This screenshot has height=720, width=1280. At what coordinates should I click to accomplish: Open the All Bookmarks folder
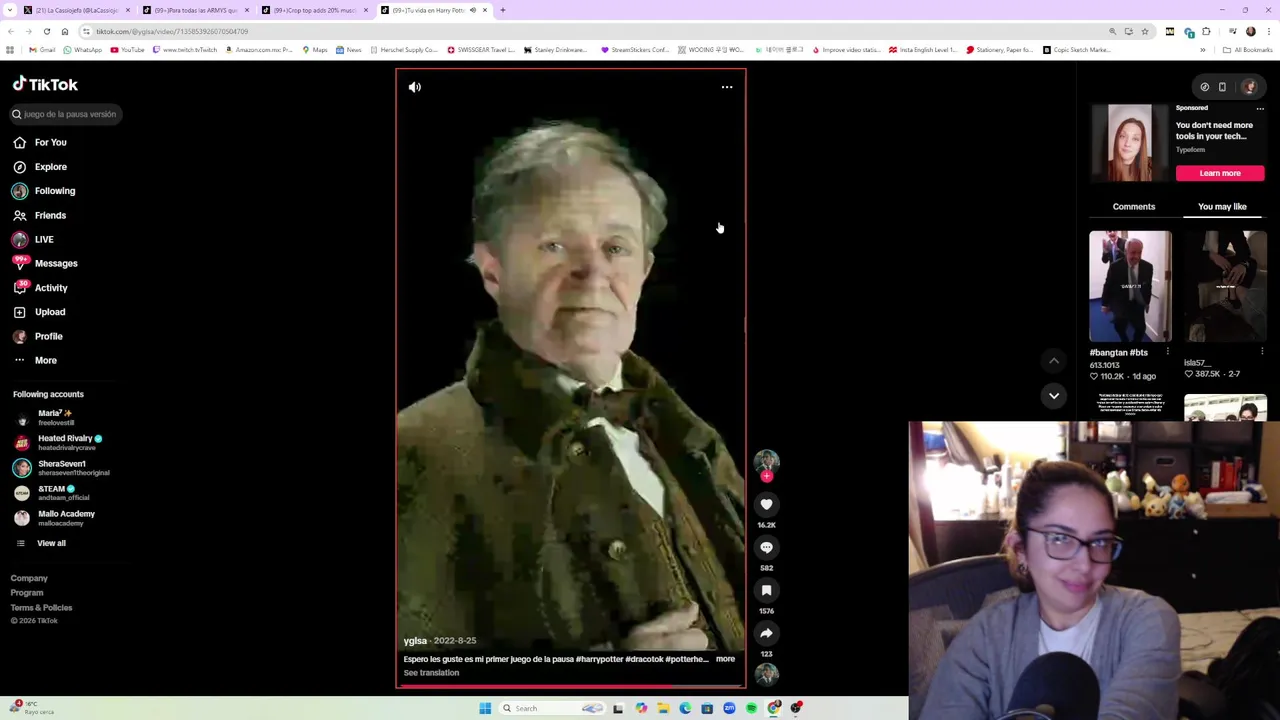click(1248, 50)
